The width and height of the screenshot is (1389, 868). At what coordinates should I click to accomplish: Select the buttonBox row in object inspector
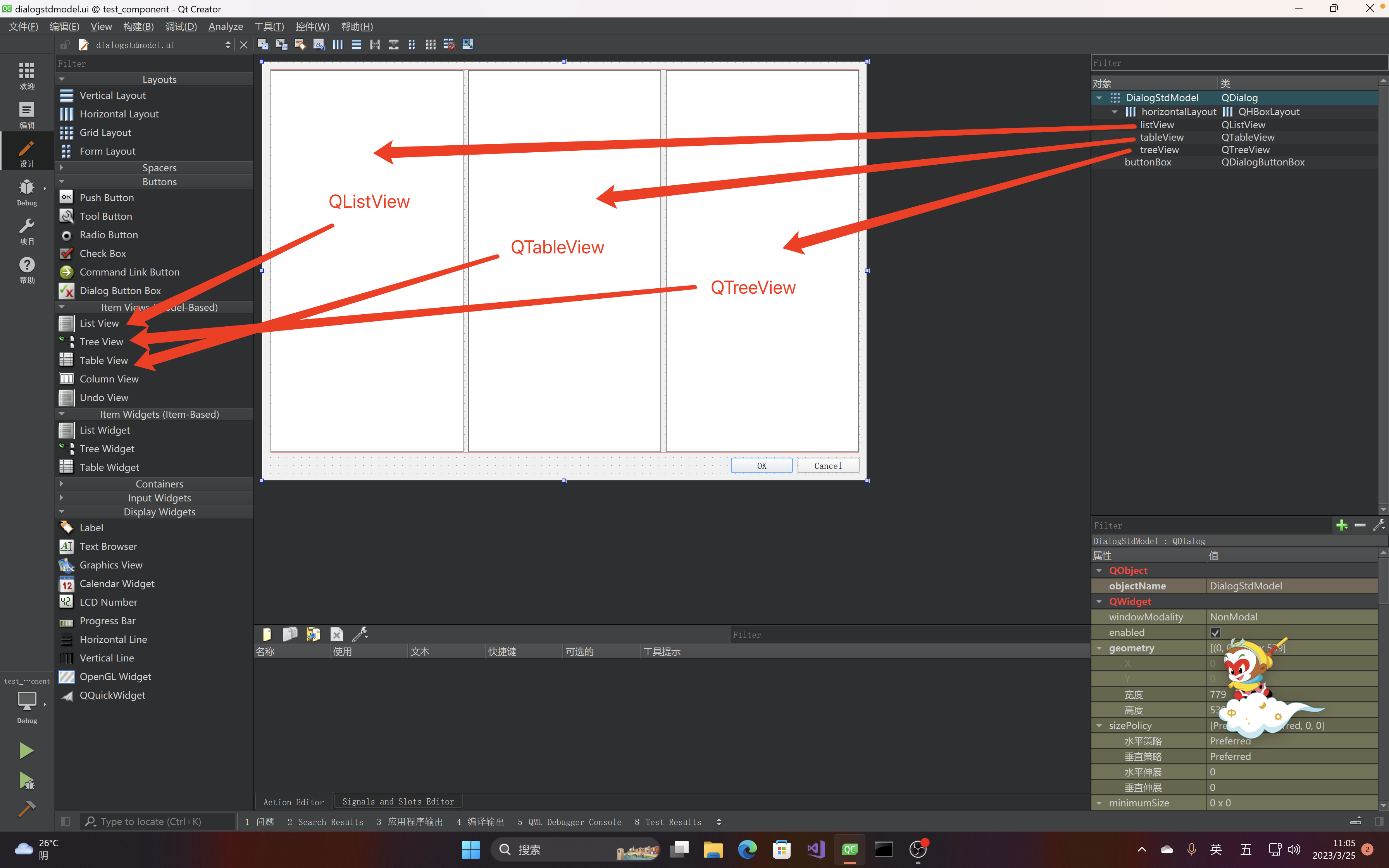(1234, 162)
